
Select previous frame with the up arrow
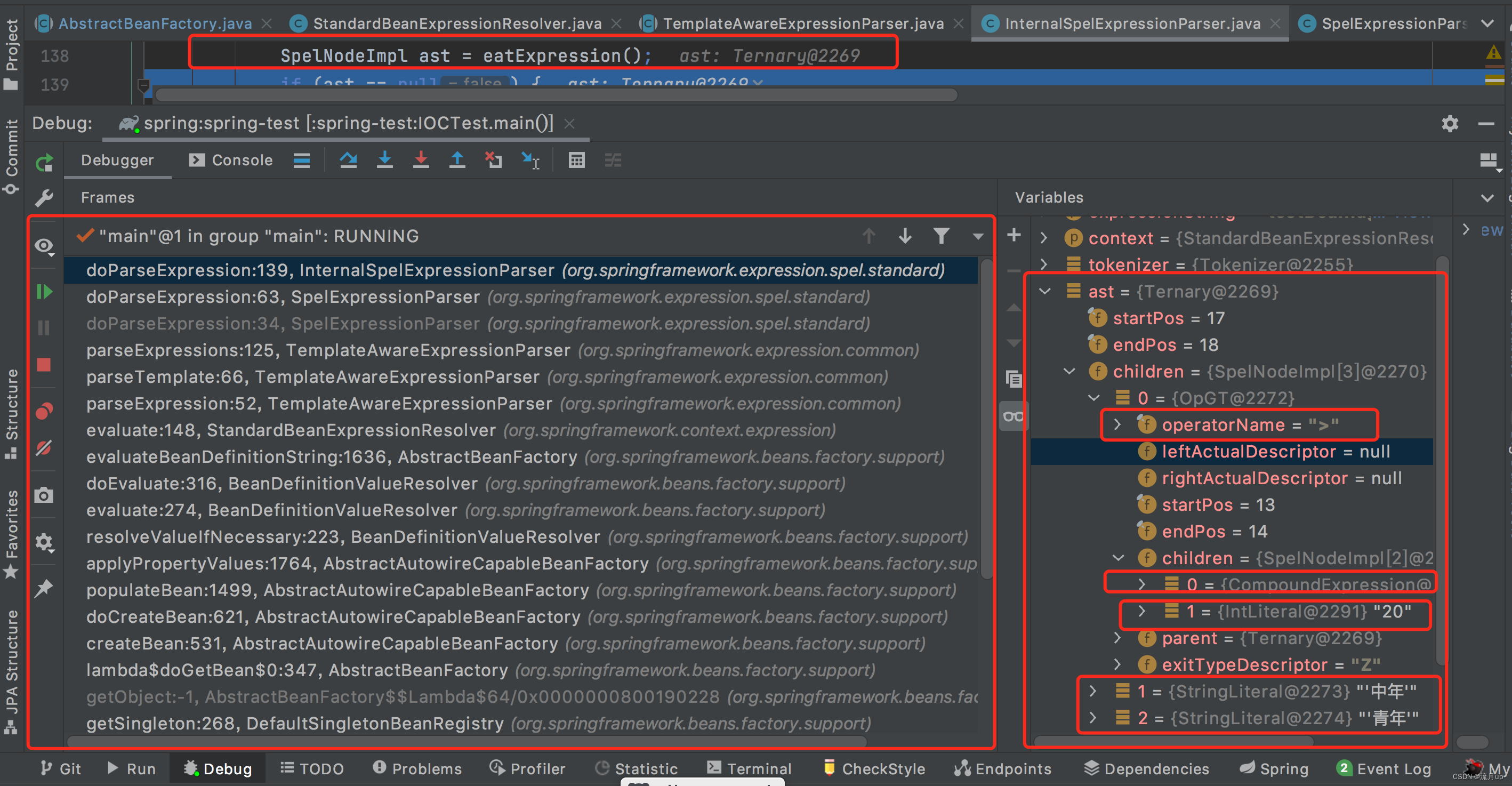pyautogui.click(x=868, y=236)
